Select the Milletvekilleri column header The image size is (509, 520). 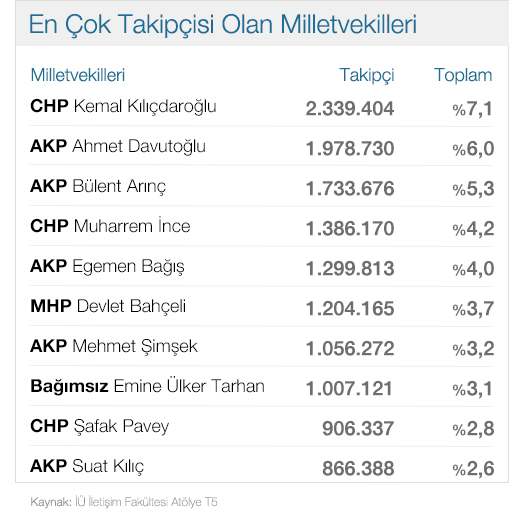[78, 75]
